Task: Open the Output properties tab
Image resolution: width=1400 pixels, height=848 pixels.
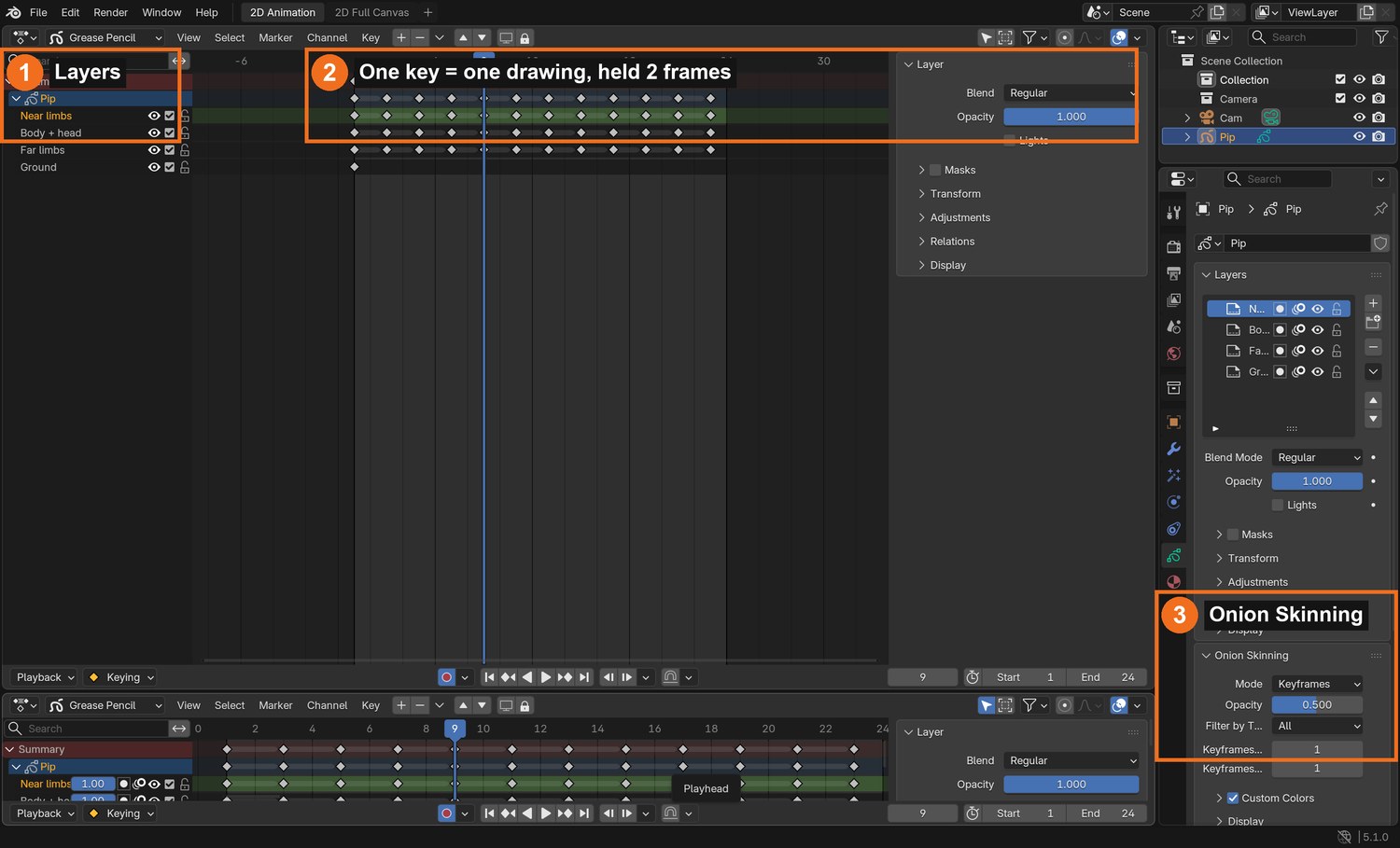Action: 1174,273
